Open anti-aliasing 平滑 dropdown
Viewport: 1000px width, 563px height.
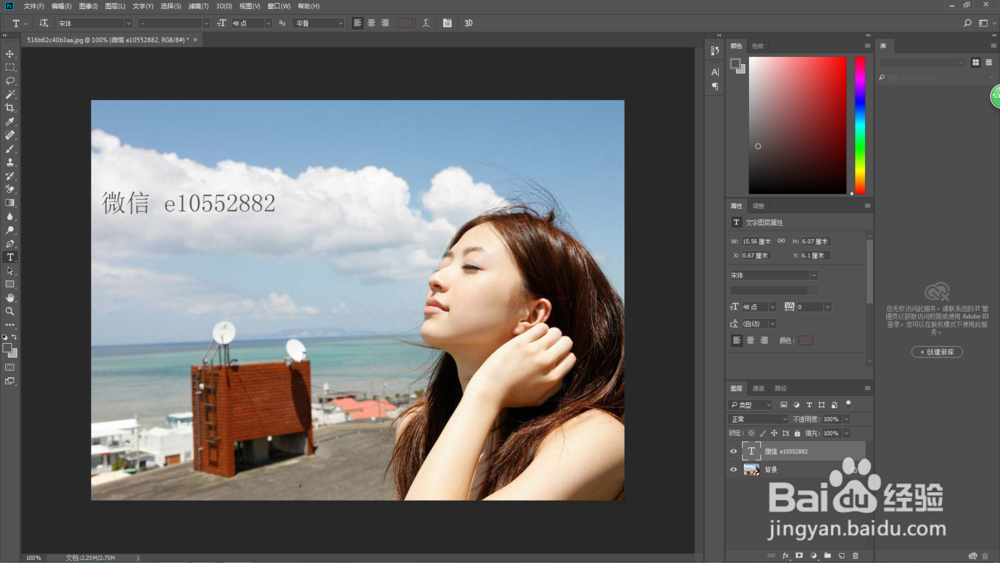point(318,23)
